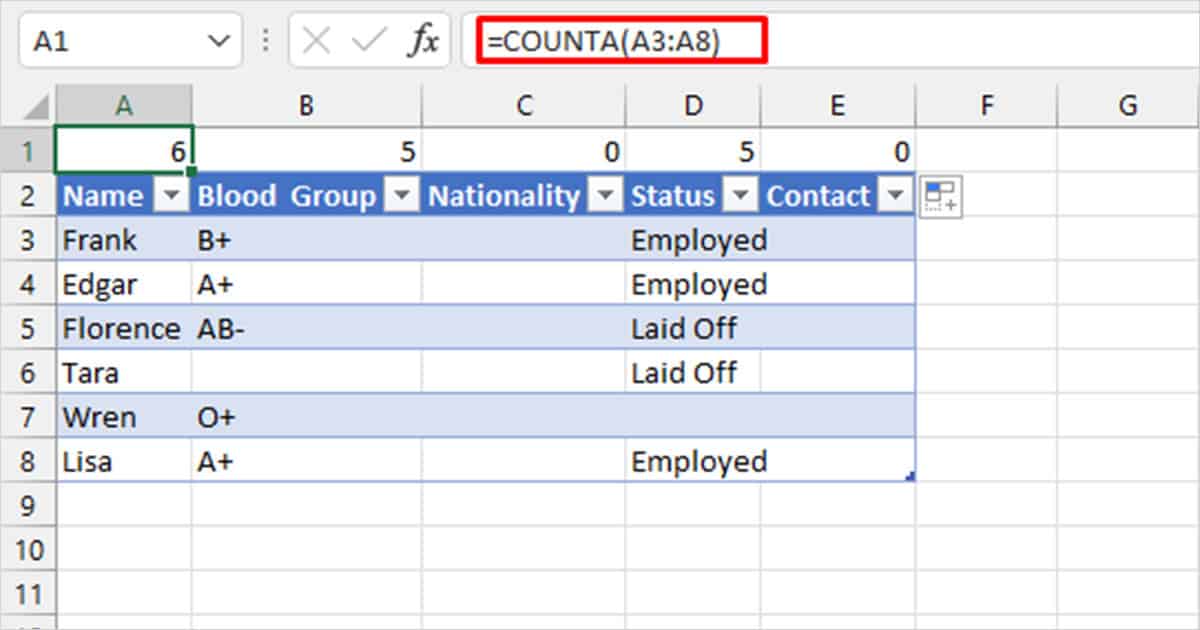Click the Select All corner triangle
Screen dimensions: 1200x630
35,105
